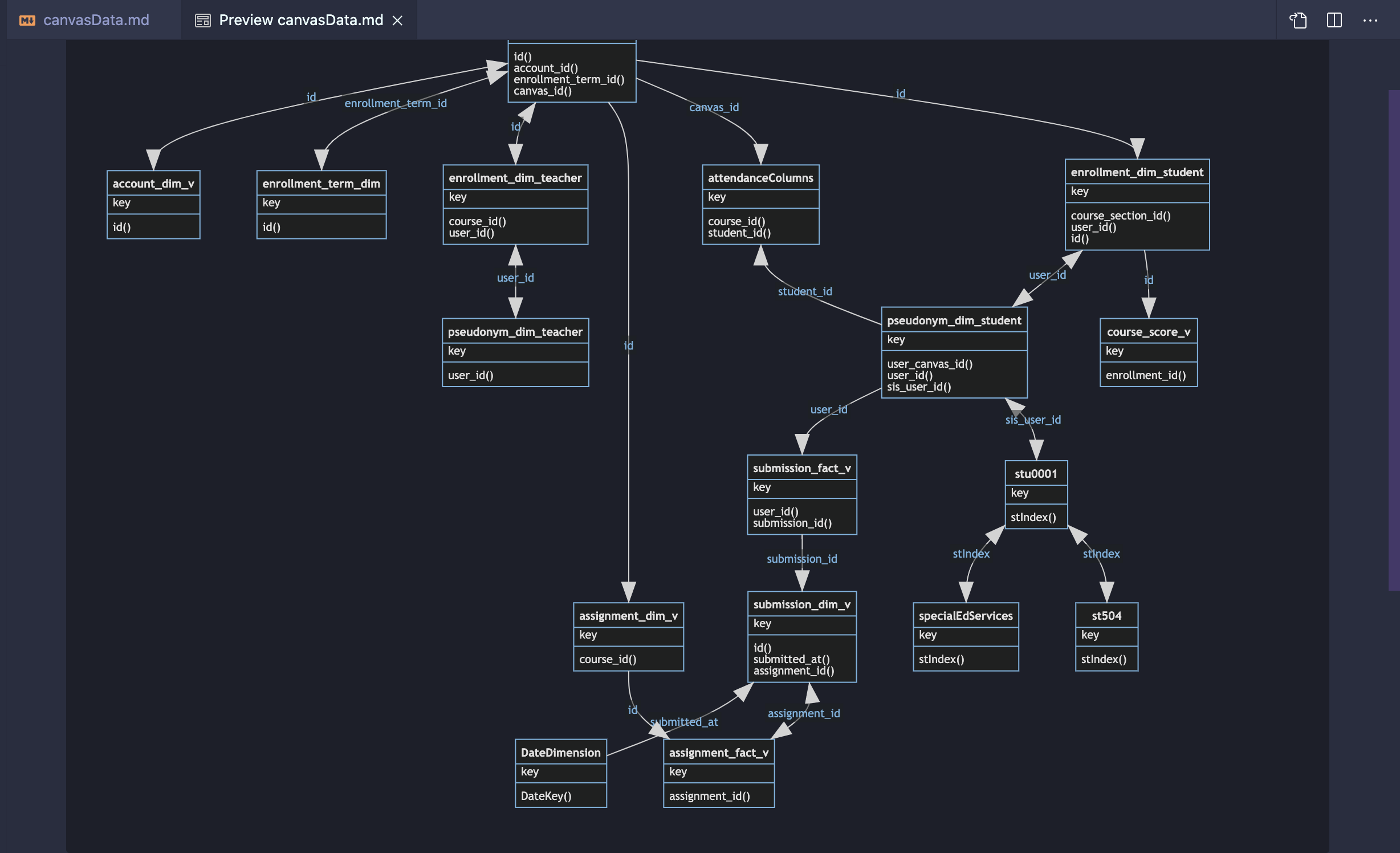
Task: Switch to the canvasData.md editor tab
Action: coord(96,20)
